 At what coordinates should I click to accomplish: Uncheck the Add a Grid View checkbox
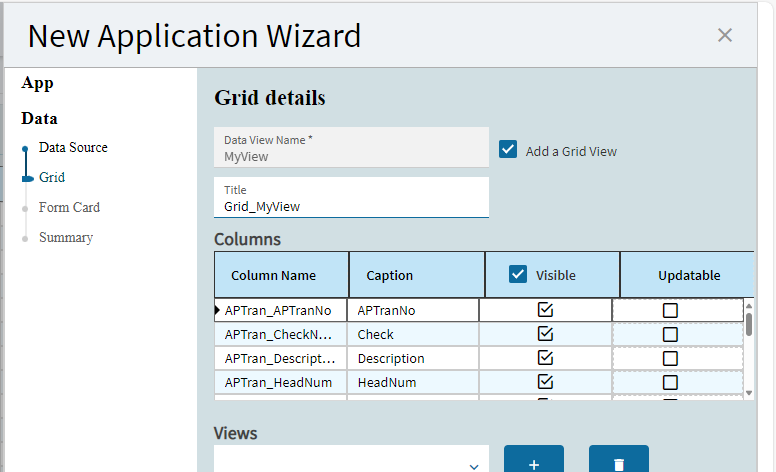508,149
